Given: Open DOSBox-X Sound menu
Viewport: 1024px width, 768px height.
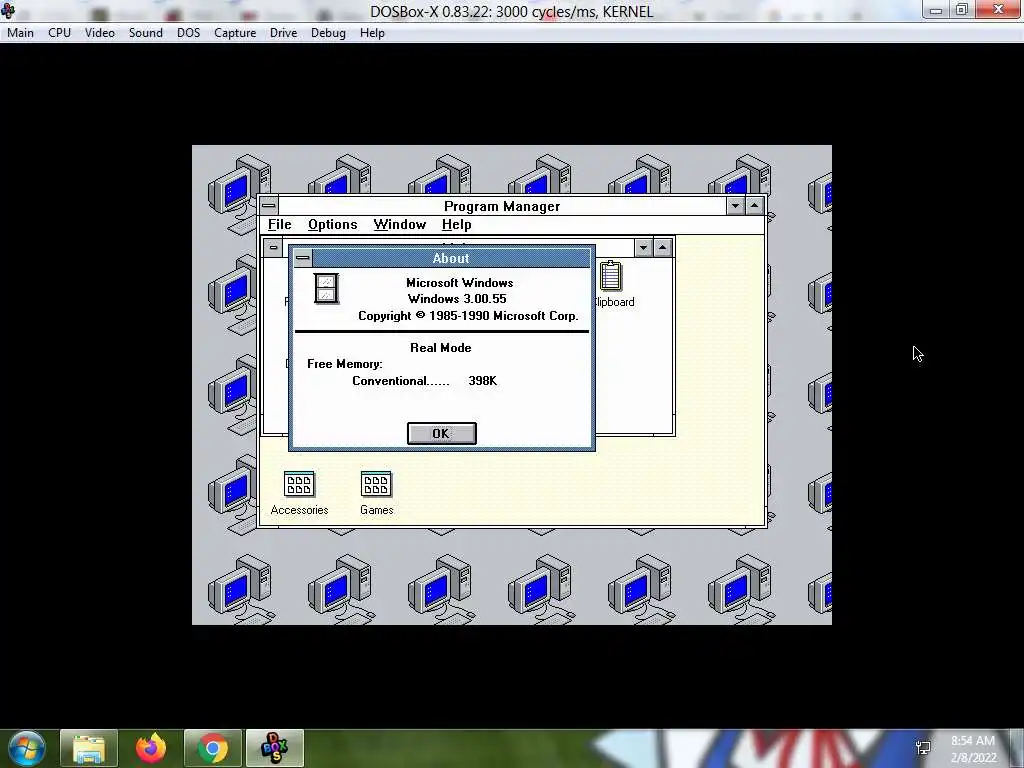Looking at the screenshot, I should [146, 33].
